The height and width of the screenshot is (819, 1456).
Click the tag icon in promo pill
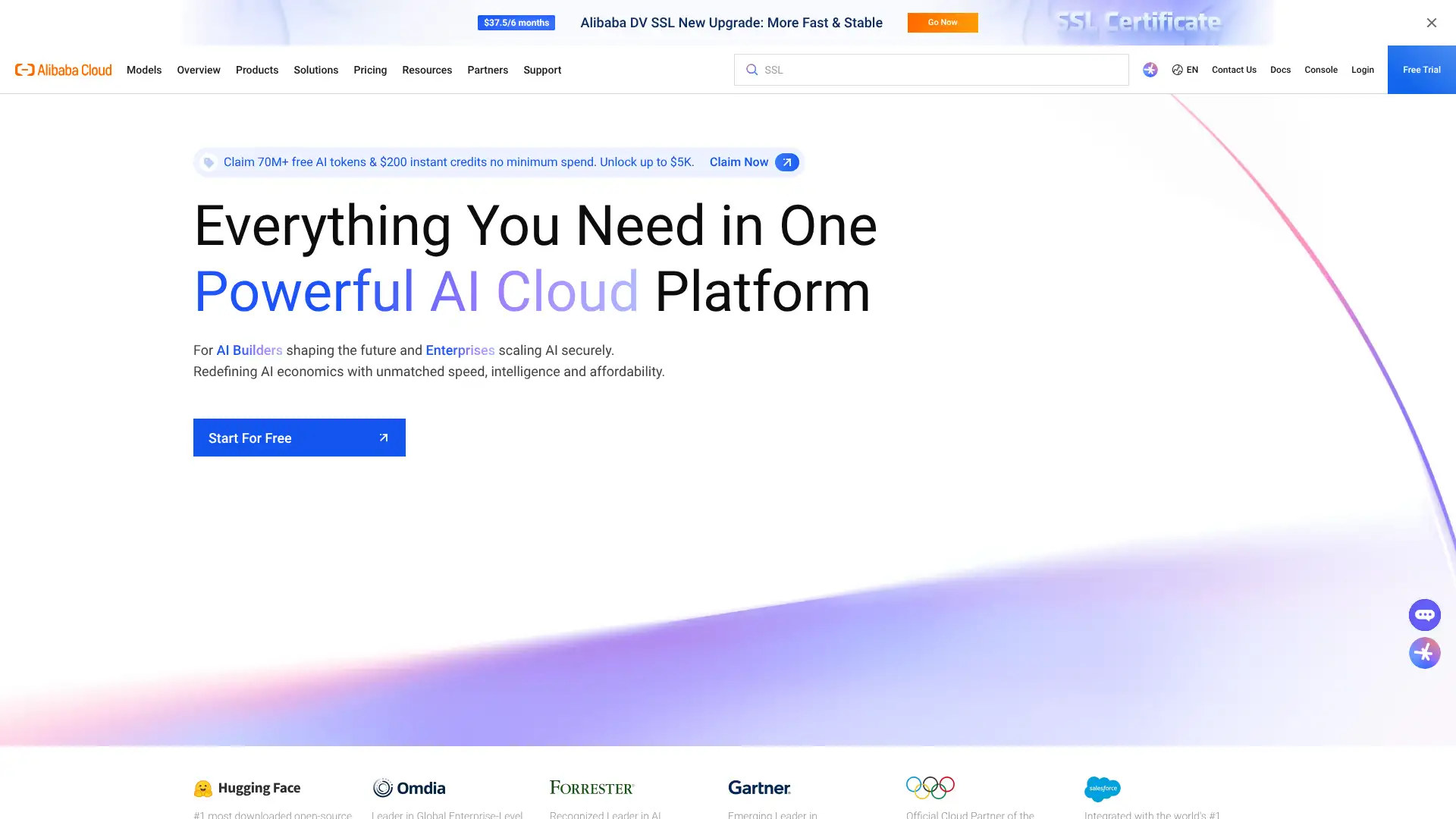pos(209,162)
